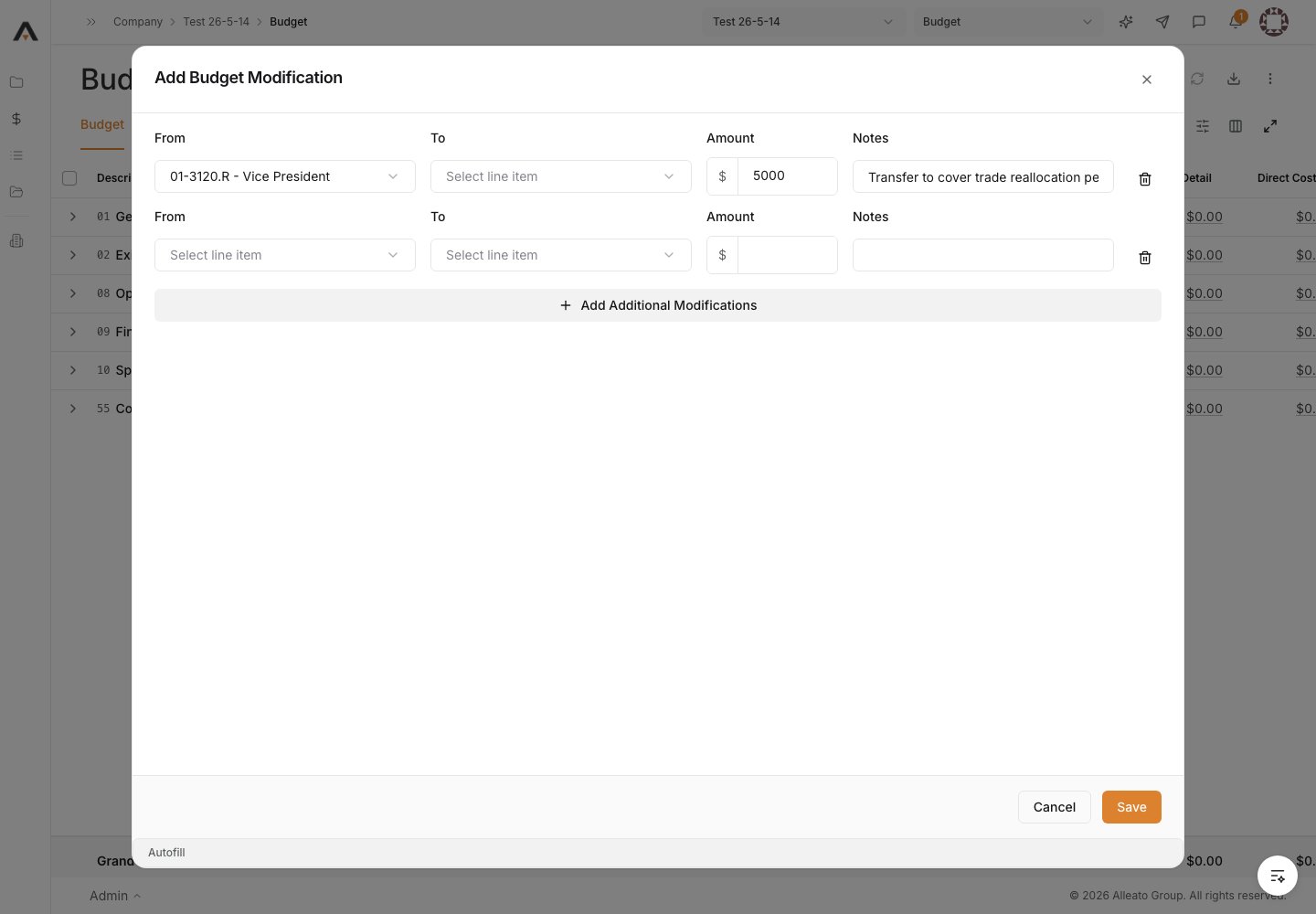Open notifications bell icon
Image resolution: width=1316 pixels, height=914 pixels.
1236,22
